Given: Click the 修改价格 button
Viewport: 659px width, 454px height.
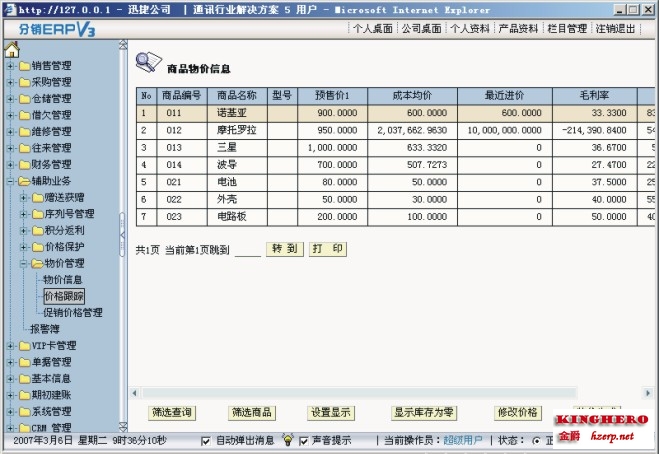Looking at the screenshot, I should pyautogui.click(x=517, y=412).
